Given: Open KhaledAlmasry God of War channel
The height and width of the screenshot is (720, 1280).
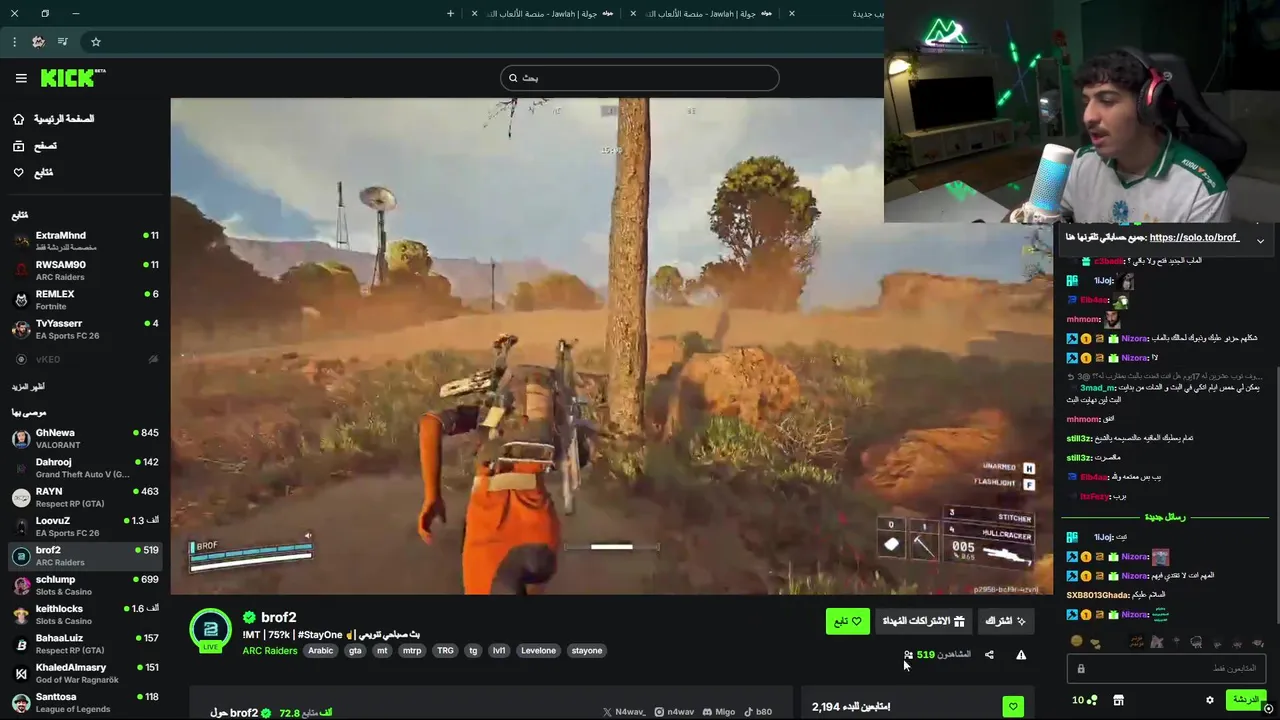Looking at the screenshot, I should [85, 673].
